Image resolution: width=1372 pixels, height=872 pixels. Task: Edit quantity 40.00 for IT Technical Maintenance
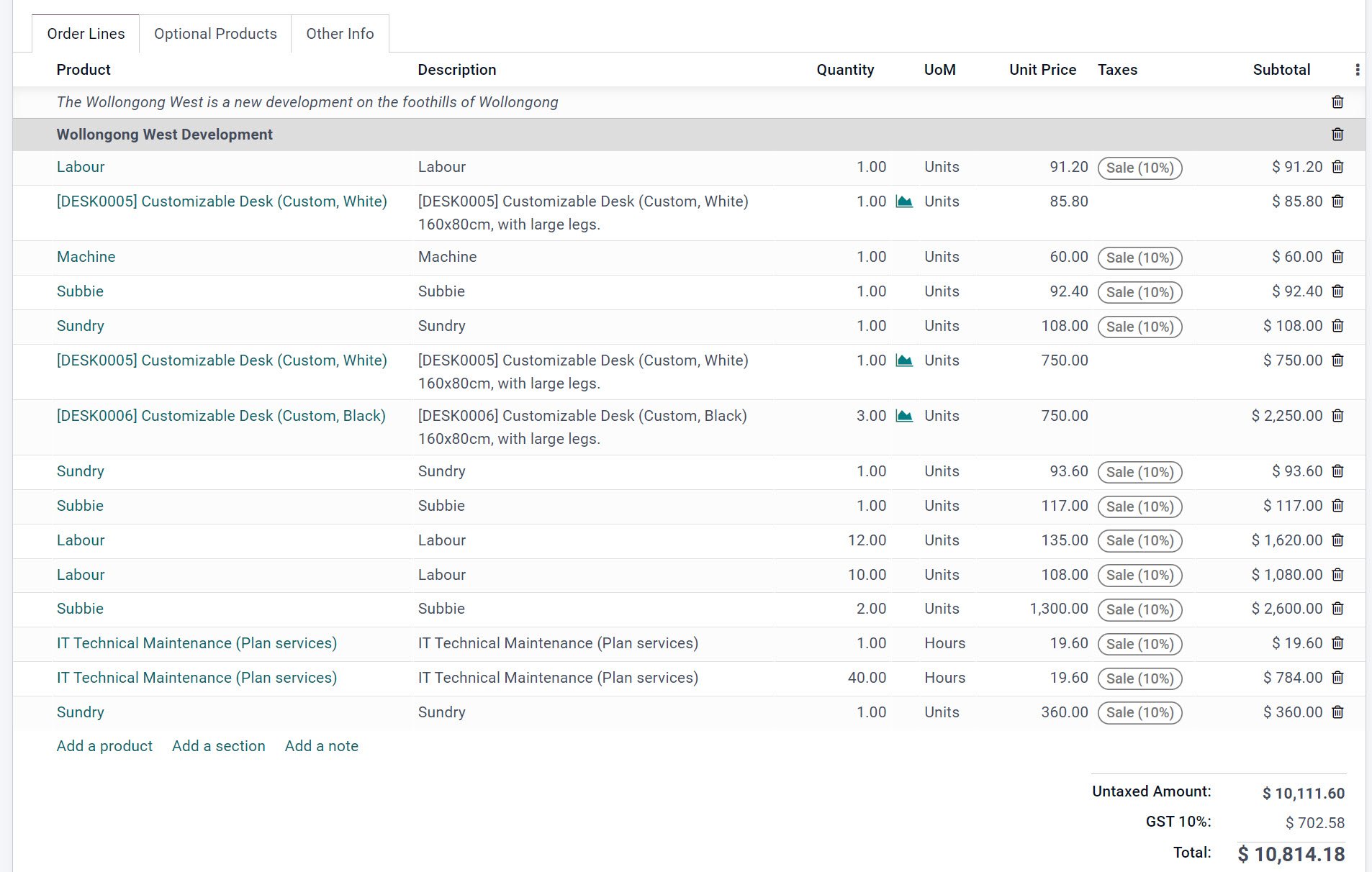pos(867,678)
